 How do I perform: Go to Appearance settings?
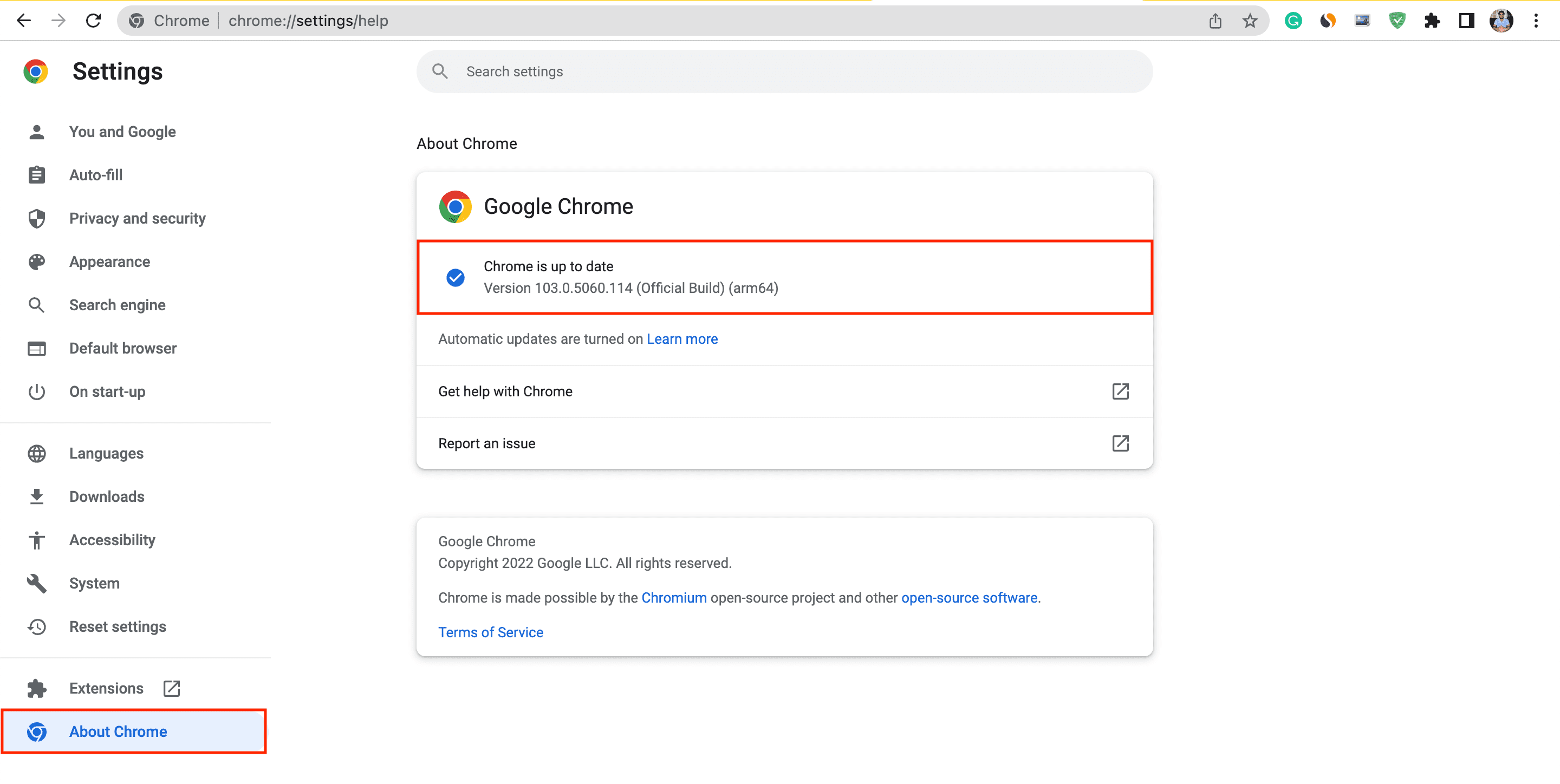(x=109, y=262)
